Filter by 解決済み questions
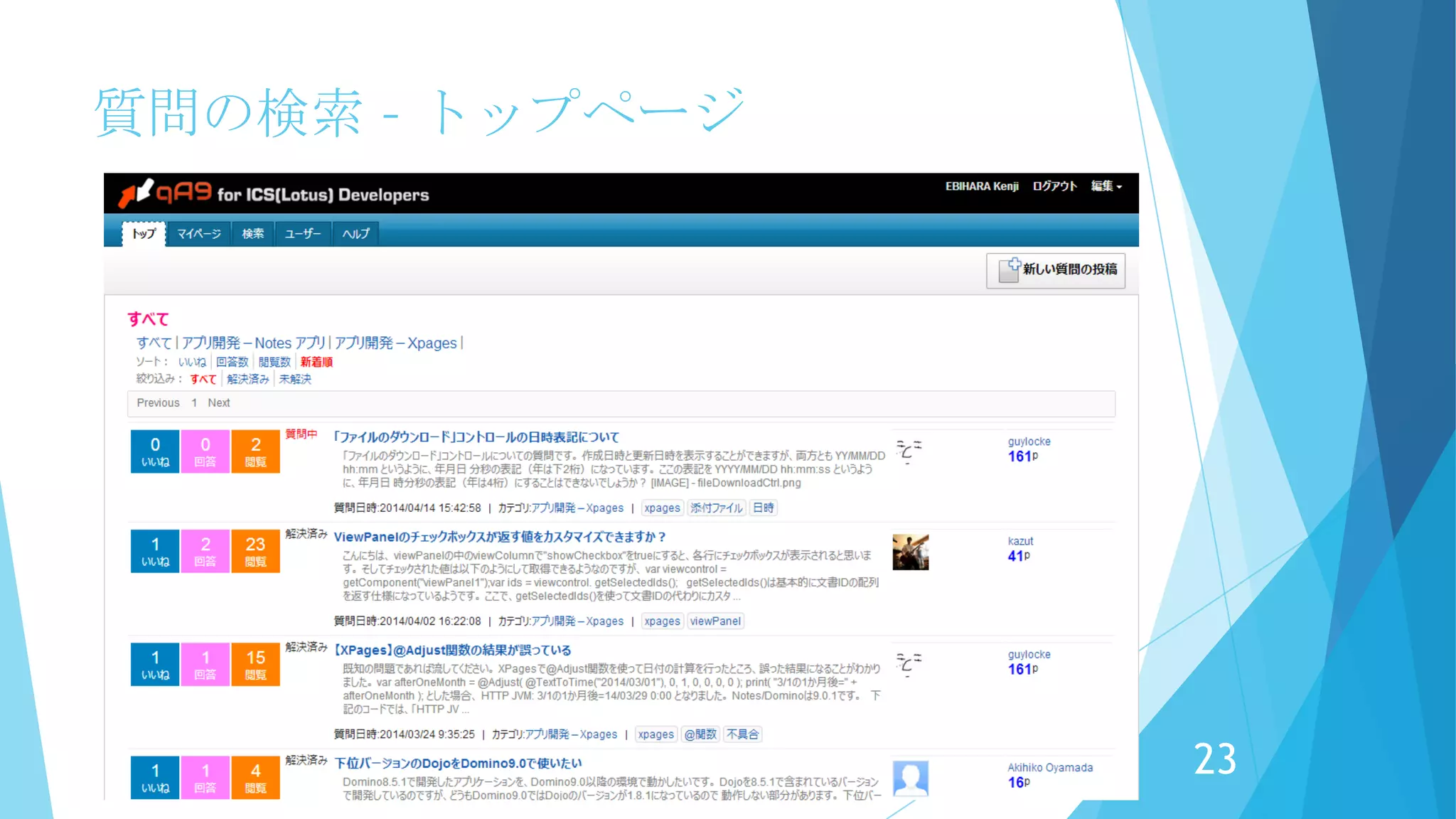 click(x=247, y=380)
